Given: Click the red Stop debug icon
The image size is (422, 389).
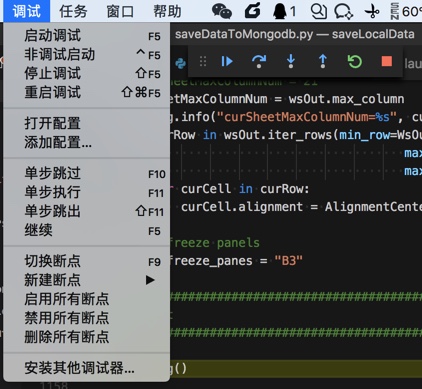Looking at the screenshot, I should 387,61.
